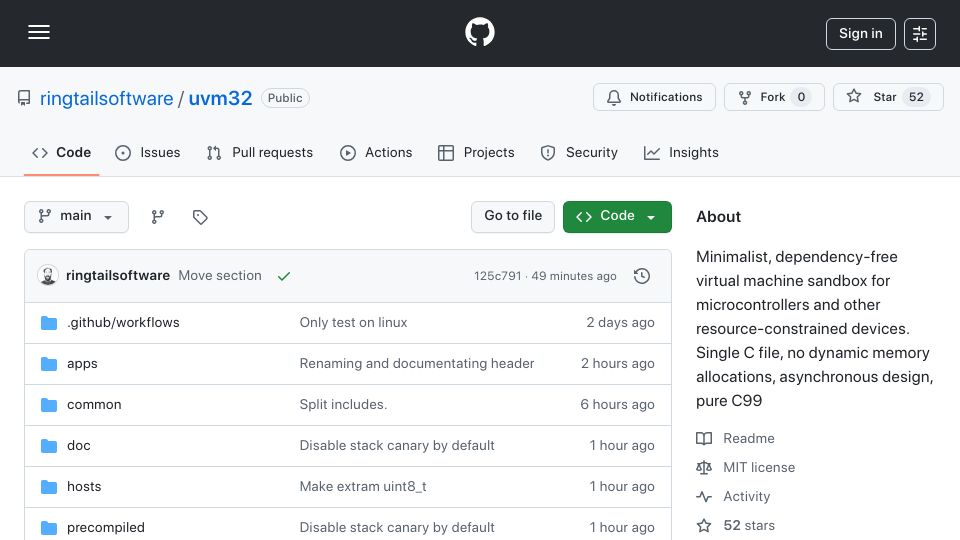This screenshot has height=540, width=960.
Task: Open commit history clock icon
Action: [x=642, y=276]
